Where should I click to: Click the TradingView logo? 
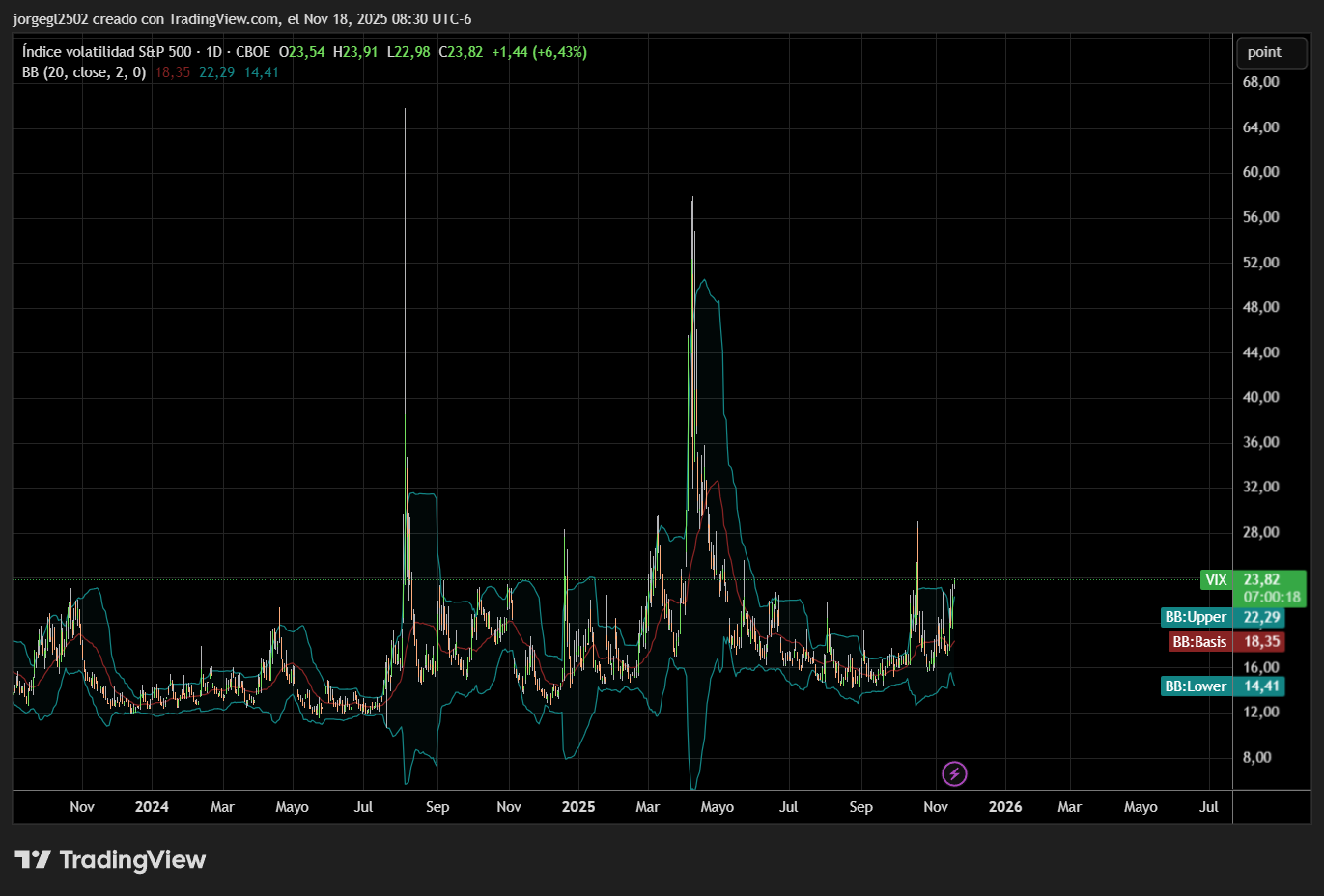tap(110, 859)
